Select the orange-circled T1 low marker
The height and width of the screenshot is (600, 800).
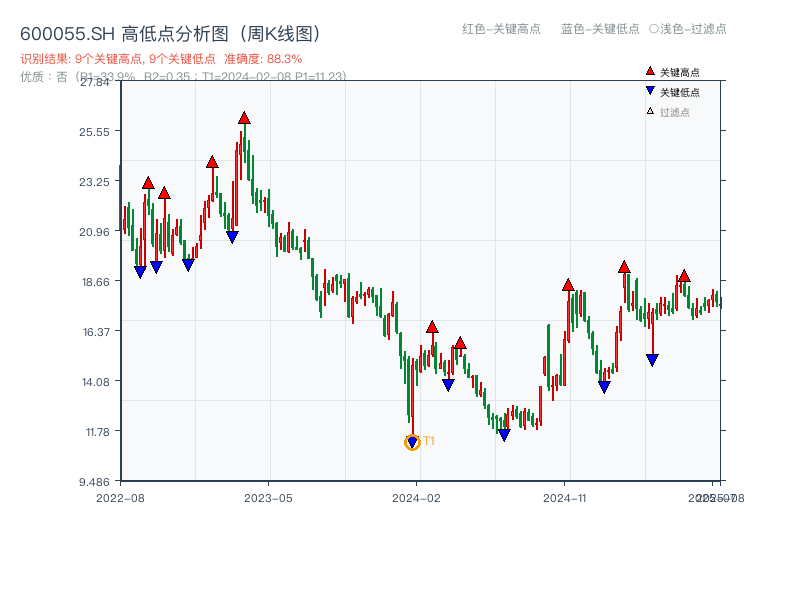[x=412, y=442]
